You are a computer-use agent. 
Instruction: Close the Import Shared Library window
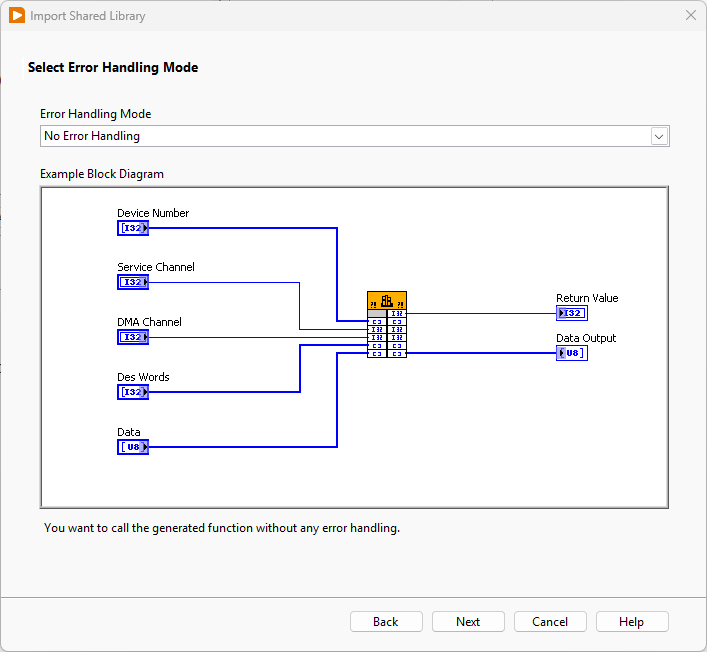tap(690, 16)
